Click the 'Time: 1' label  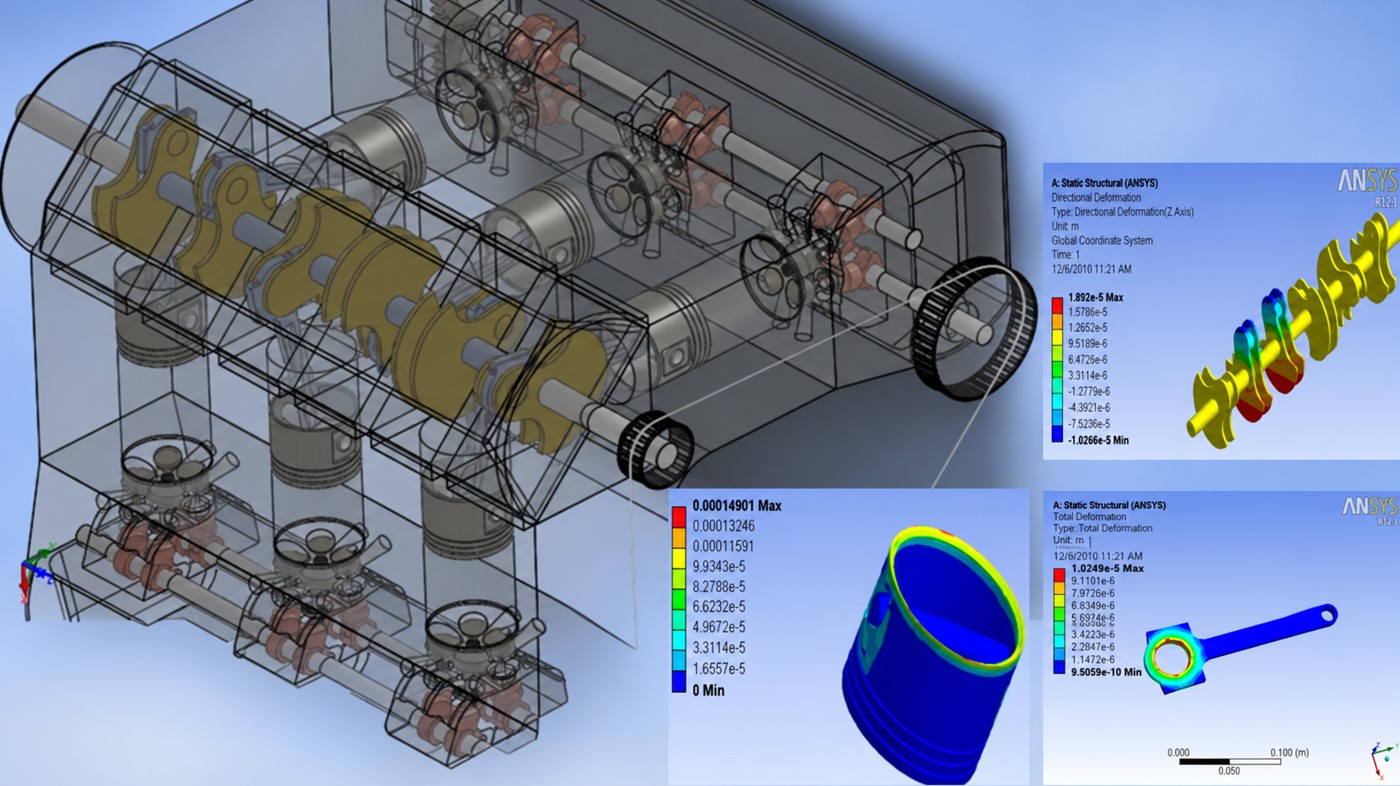(1067, 254)
